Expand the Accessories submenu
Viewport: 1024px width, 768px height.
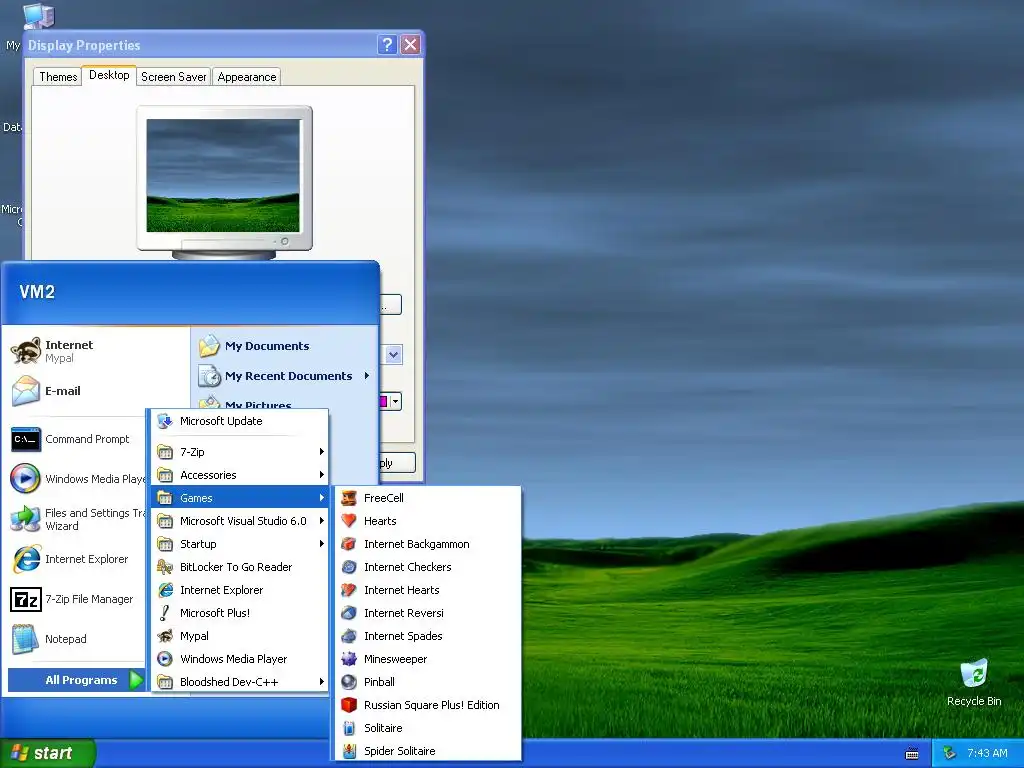point(240,475)
